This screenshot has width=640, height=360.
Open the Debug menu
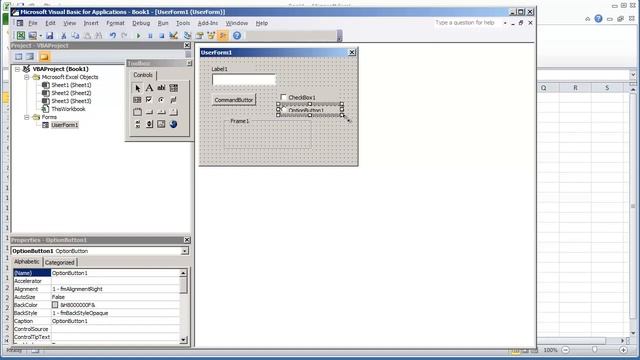tap(141, 23)
